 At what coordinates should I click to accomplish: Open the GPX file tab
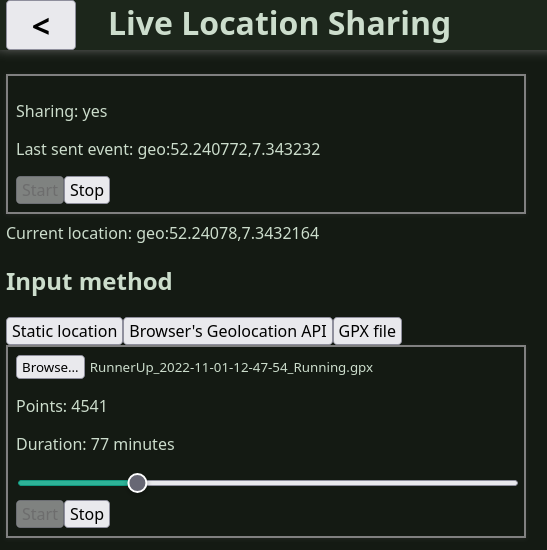pyautogui.click(x=367, y=331)
